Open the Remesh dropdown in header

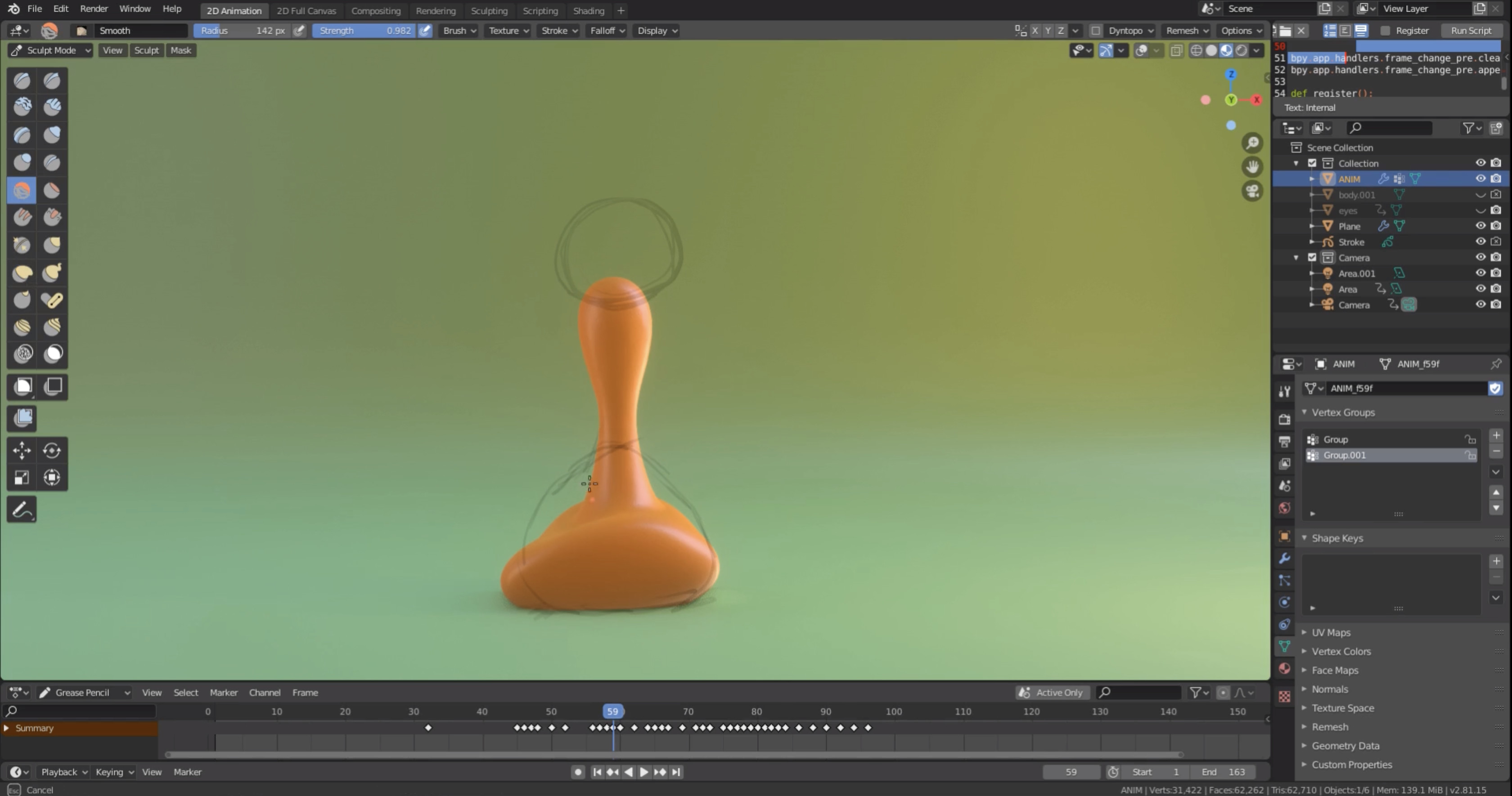coord(1187,31)
